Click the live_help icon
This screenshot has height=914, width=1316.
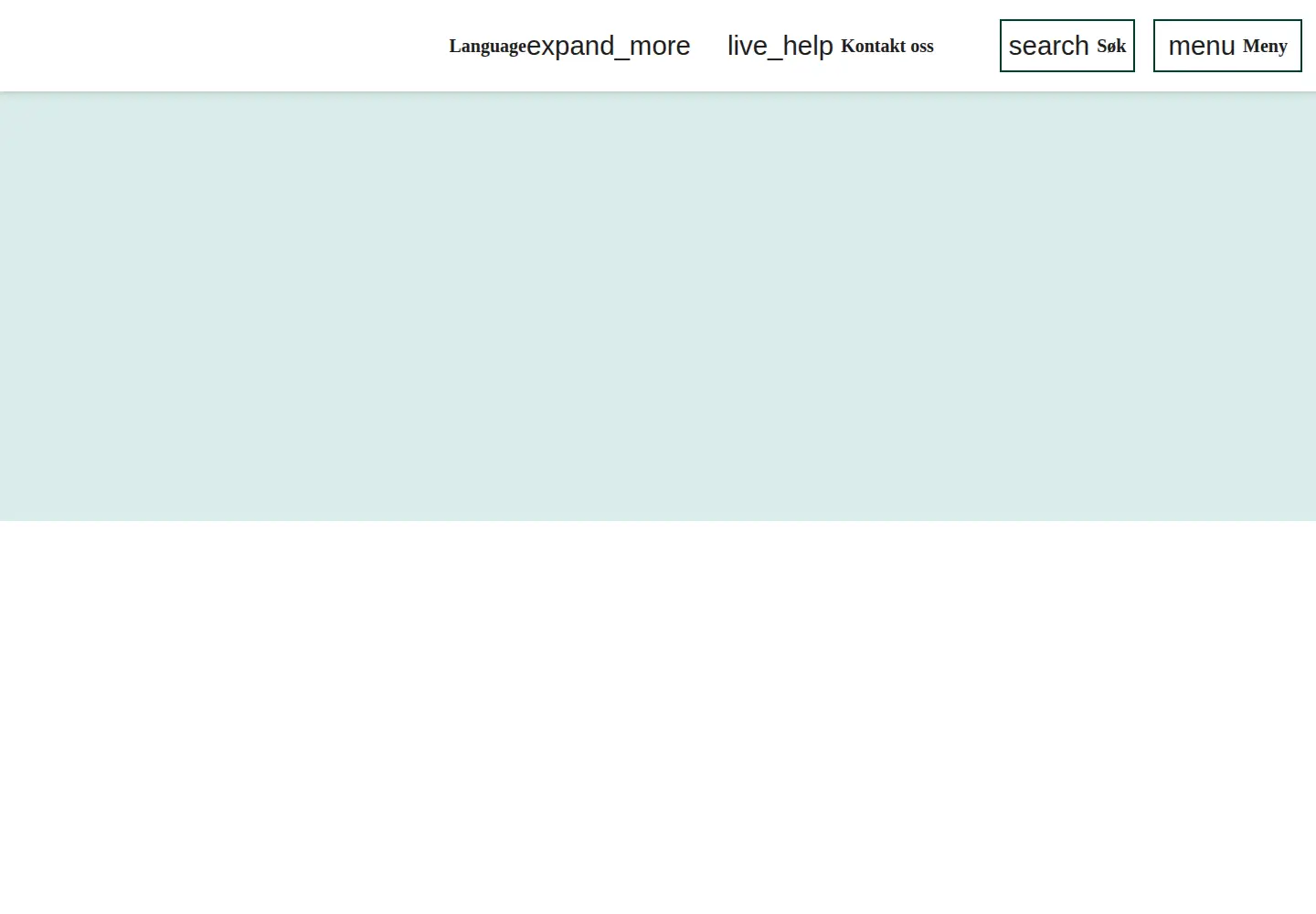coord(780,46)
